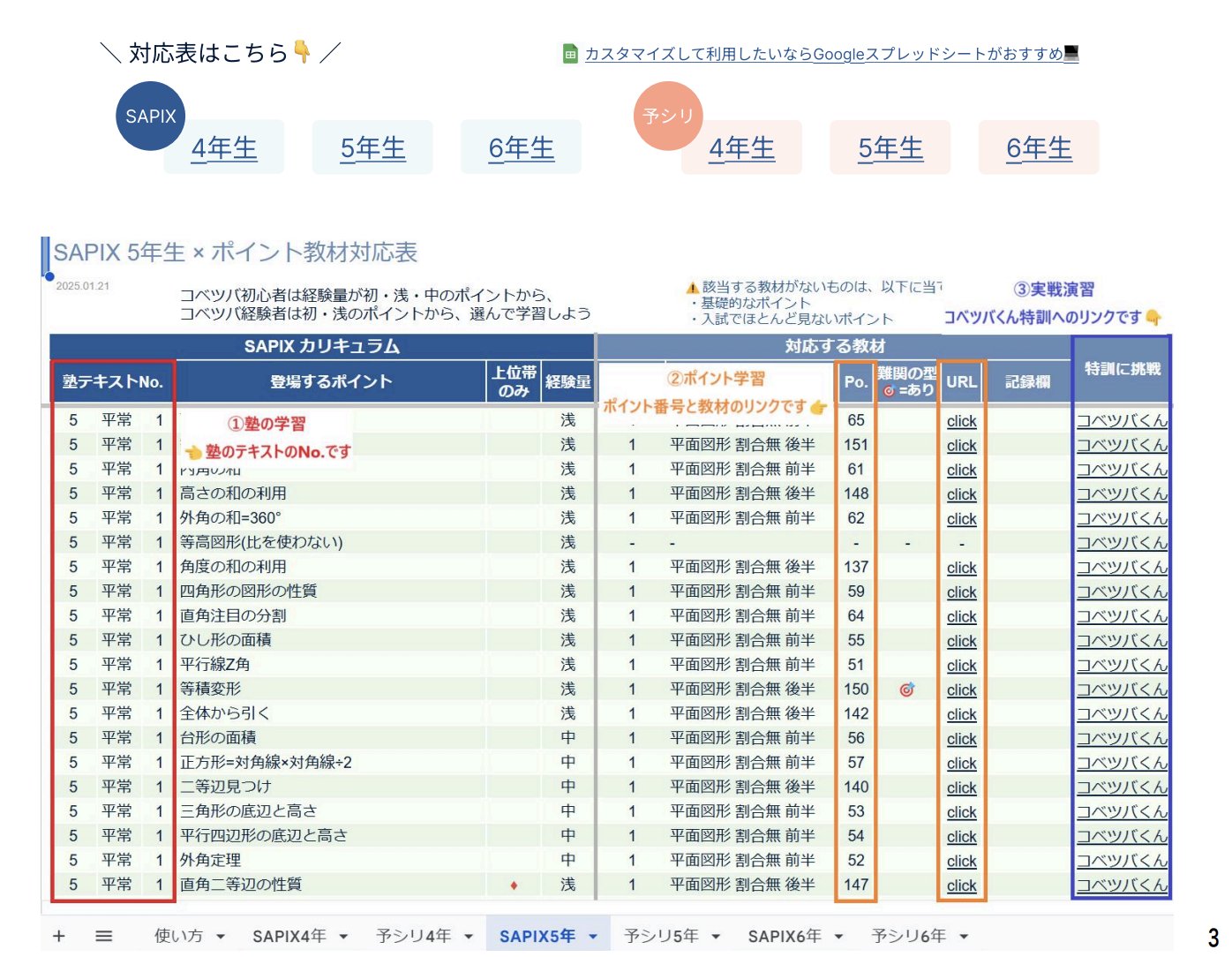The width and height of the screenshot is (1232, 957).
Task: Click URL link for 直角二等辺の性質
Action: (x=961, y=885)
